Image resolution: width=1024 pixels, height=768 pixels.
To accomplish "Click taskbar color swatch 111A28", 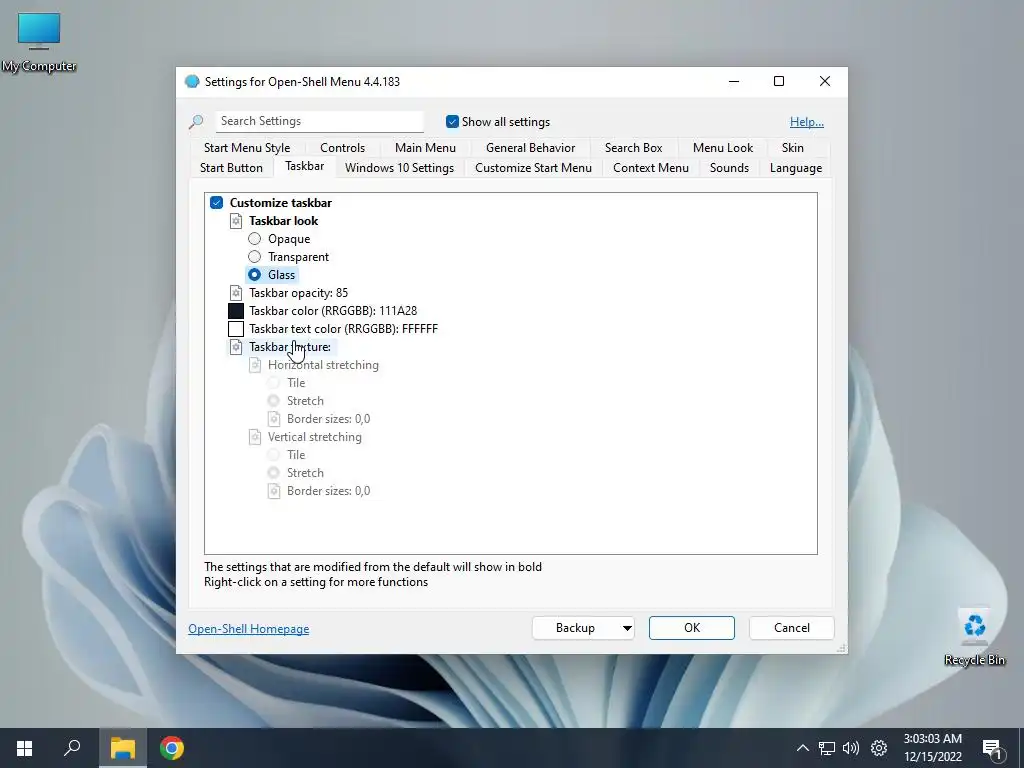I will click(236, 311).
